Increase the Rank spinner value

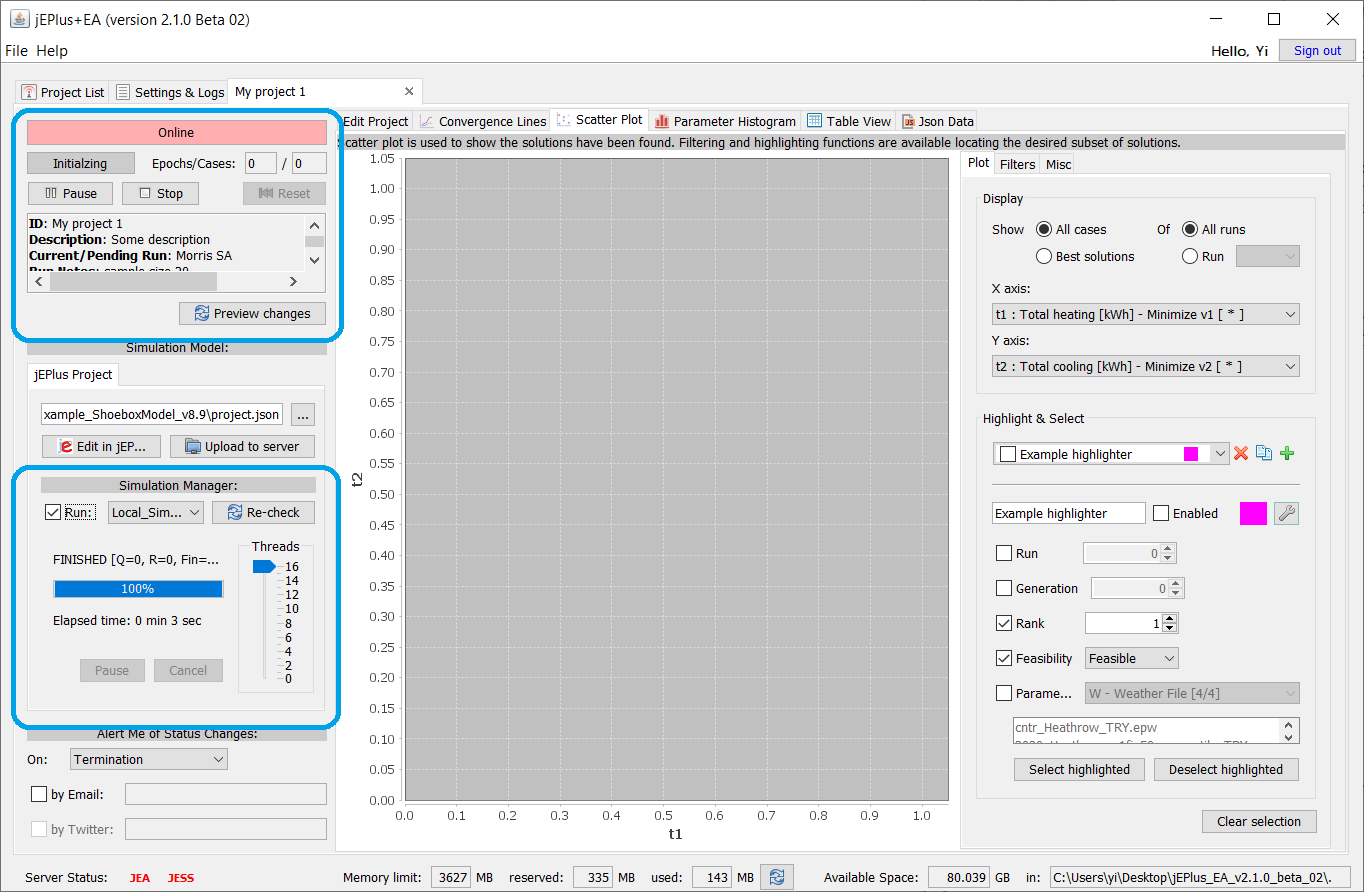1170,618
